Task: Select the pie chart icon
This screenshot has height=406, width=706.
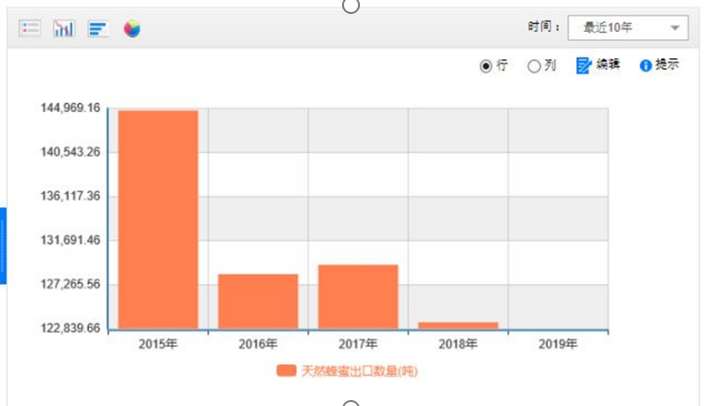Action: click(x=132, y=29)
